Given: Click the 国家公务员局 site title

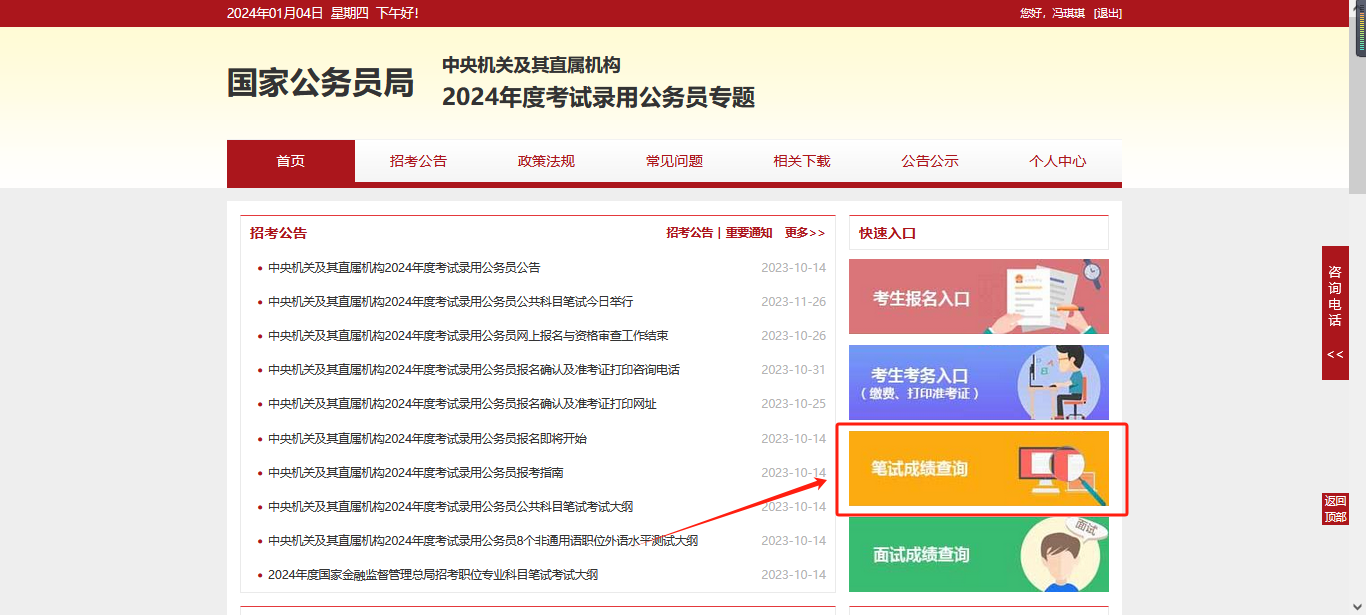Looking at the screenshot, I should 320,83.
